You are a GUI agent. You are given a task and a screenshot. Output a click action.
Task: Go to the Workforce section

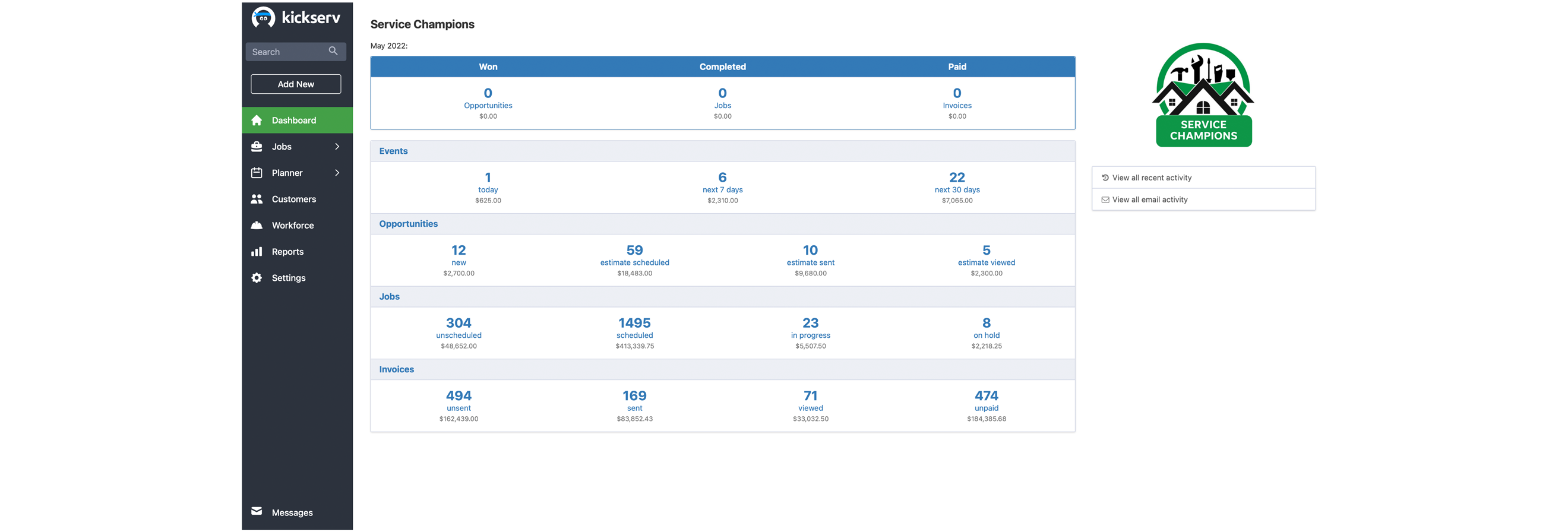pyautogui.click(x=297, y=225)
